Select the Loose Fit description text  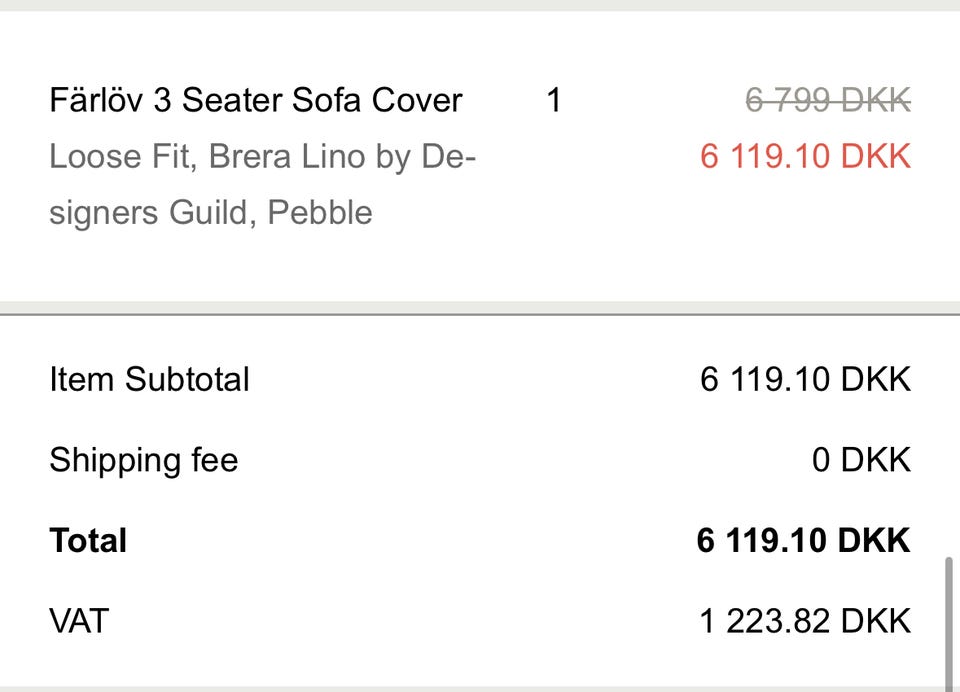114,157
